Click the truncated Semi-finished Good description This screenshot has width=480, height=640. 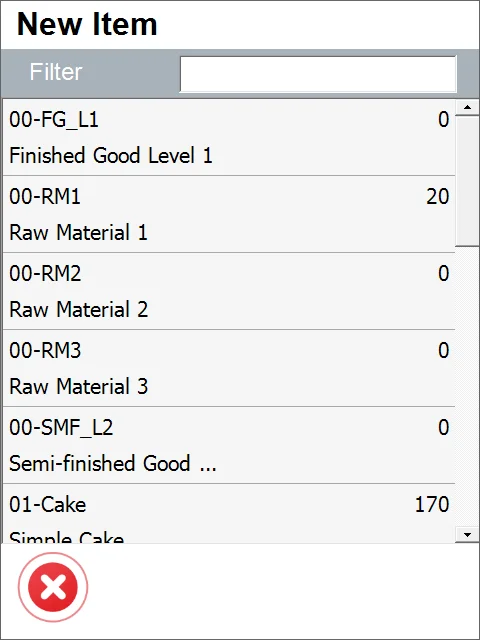[113, 464]
